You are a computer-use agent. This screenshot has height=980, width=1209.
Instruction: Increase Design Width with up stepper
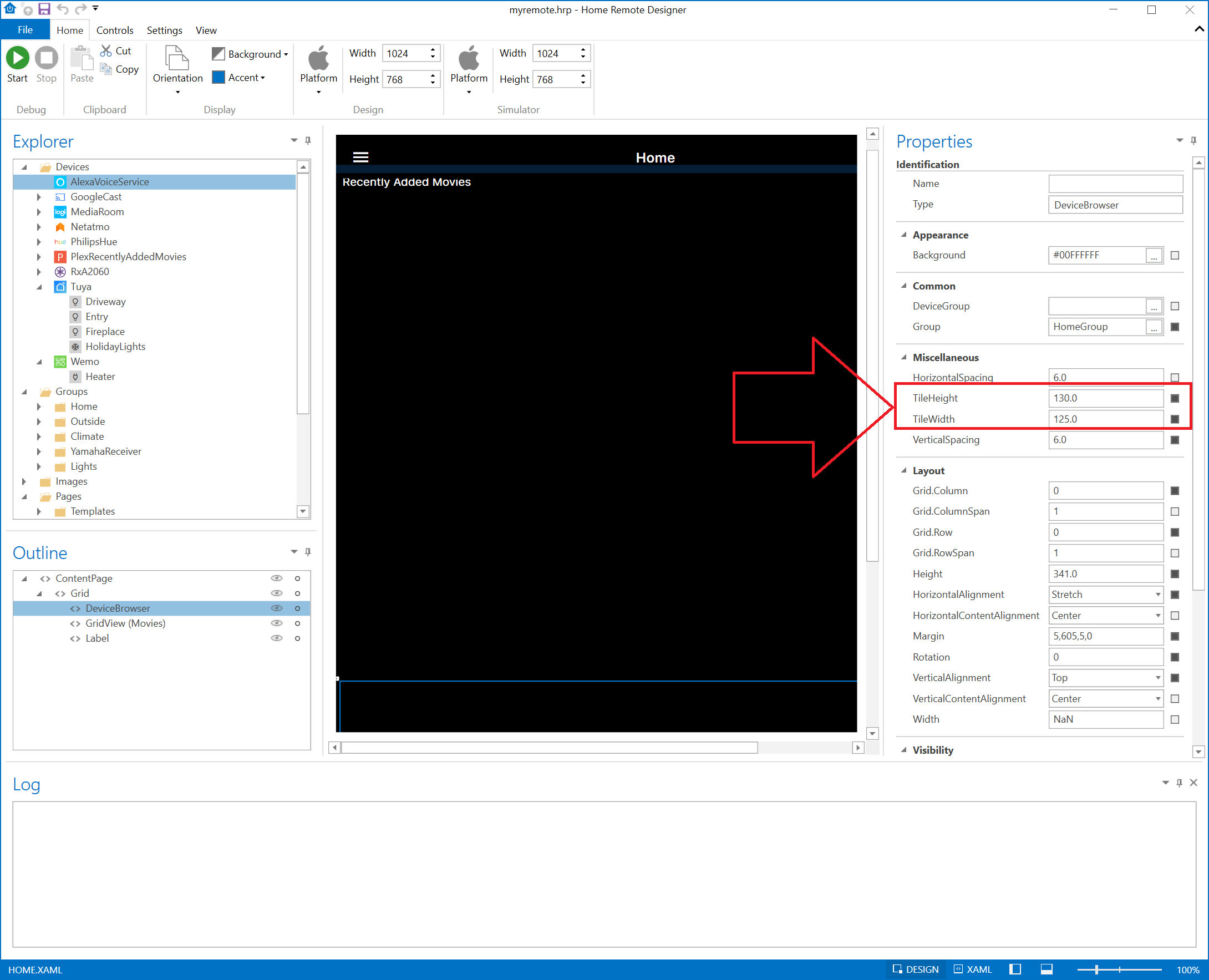(x=433, y=49)
